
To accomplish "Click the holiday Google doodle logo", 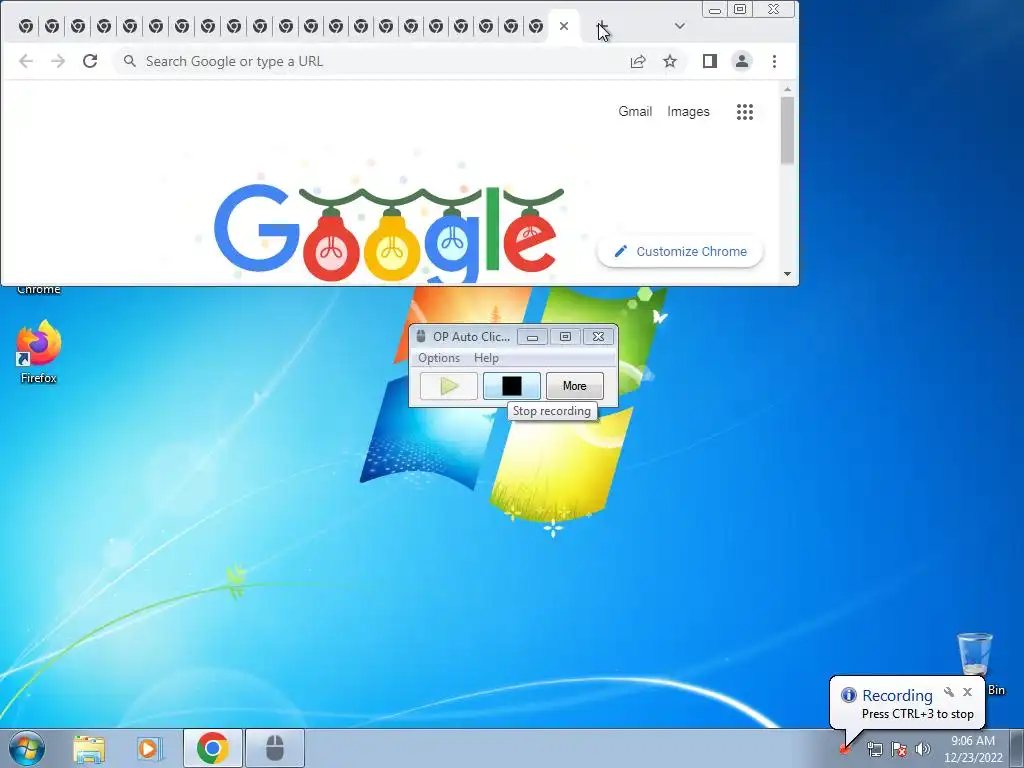I will coord(389,232).
